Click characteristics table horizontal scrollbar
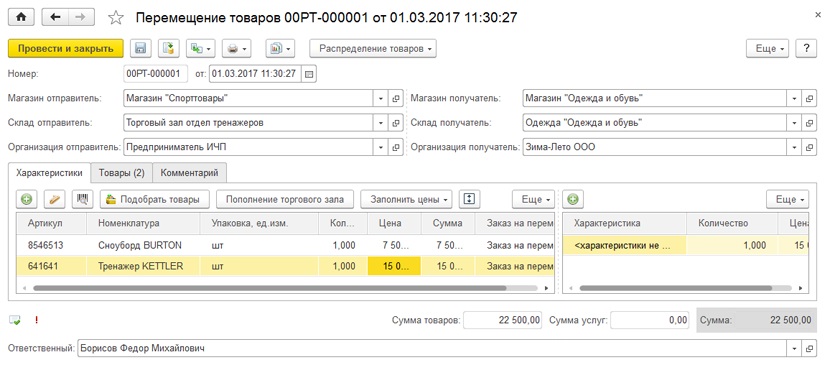Image resolution: width=830 pixels, height=365 pixels. (x=676, y=288)
